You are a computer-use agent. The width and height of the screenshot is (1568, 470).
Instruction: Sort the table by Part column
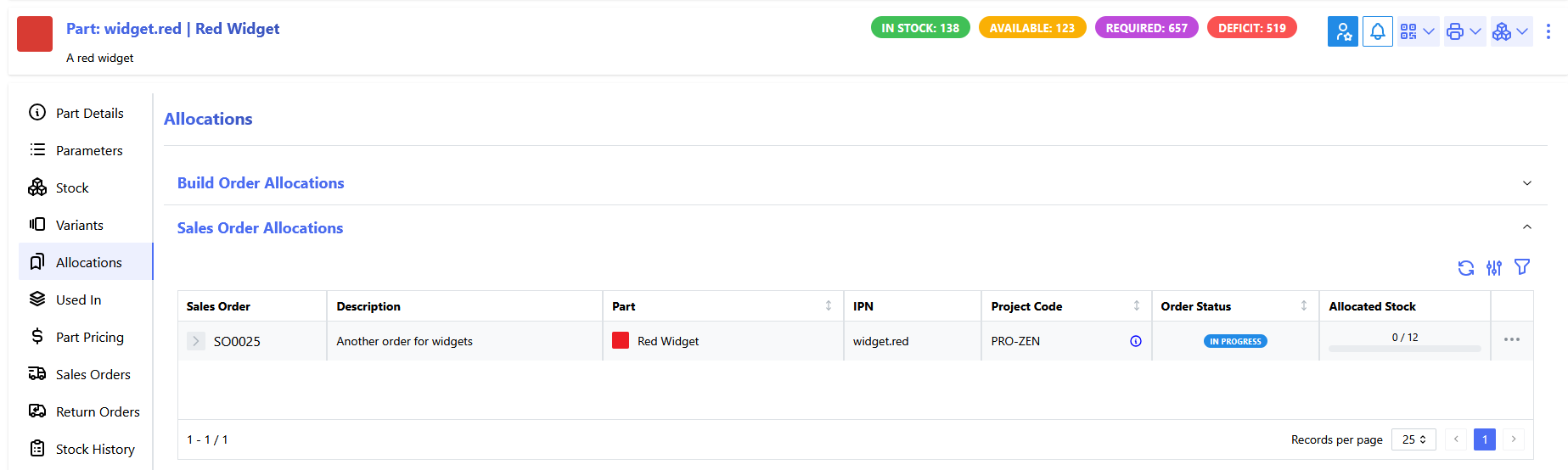[x=828, y=305]
